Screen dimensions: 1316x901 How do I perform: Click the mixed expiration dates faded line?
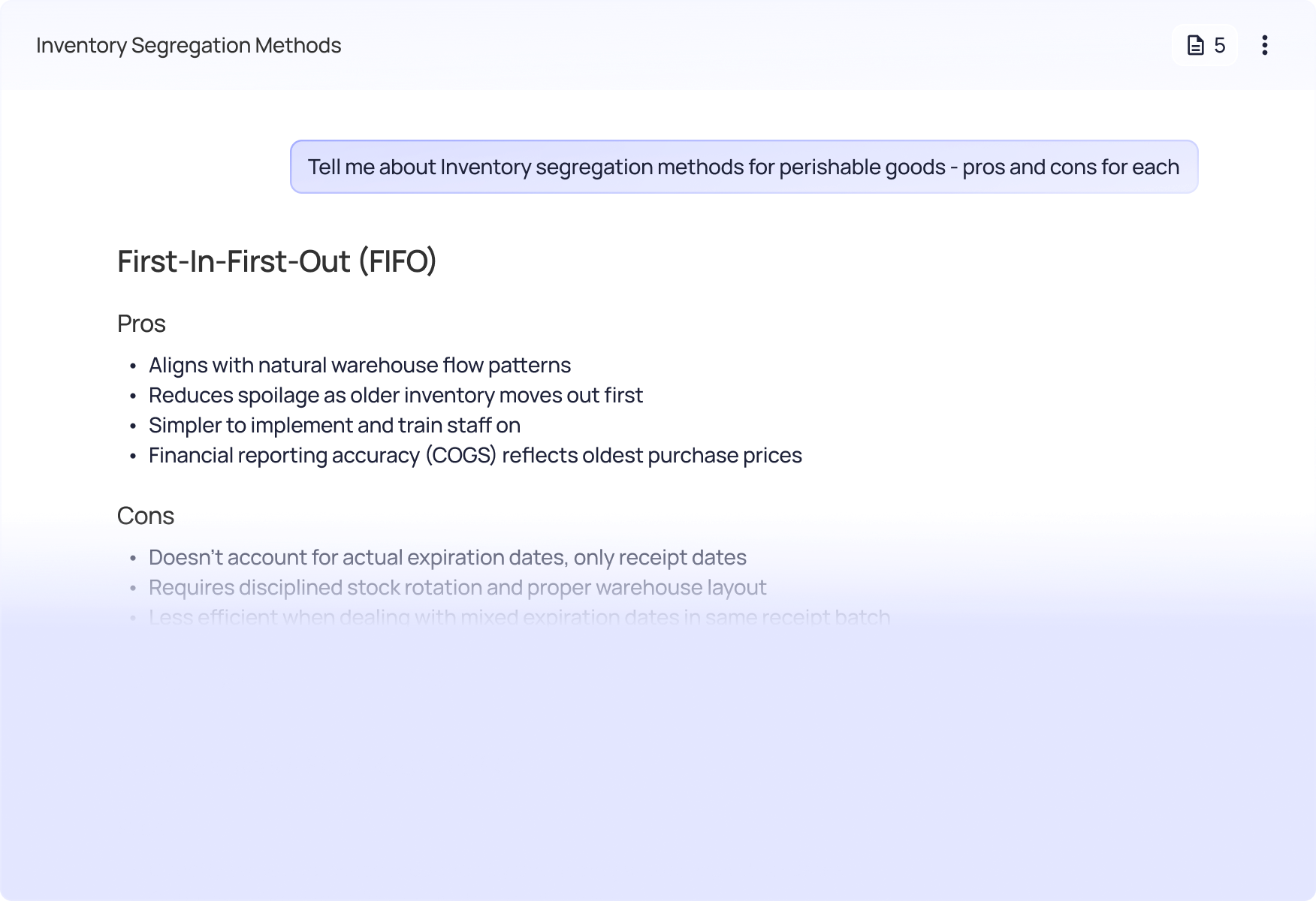(x=518, y=616)
